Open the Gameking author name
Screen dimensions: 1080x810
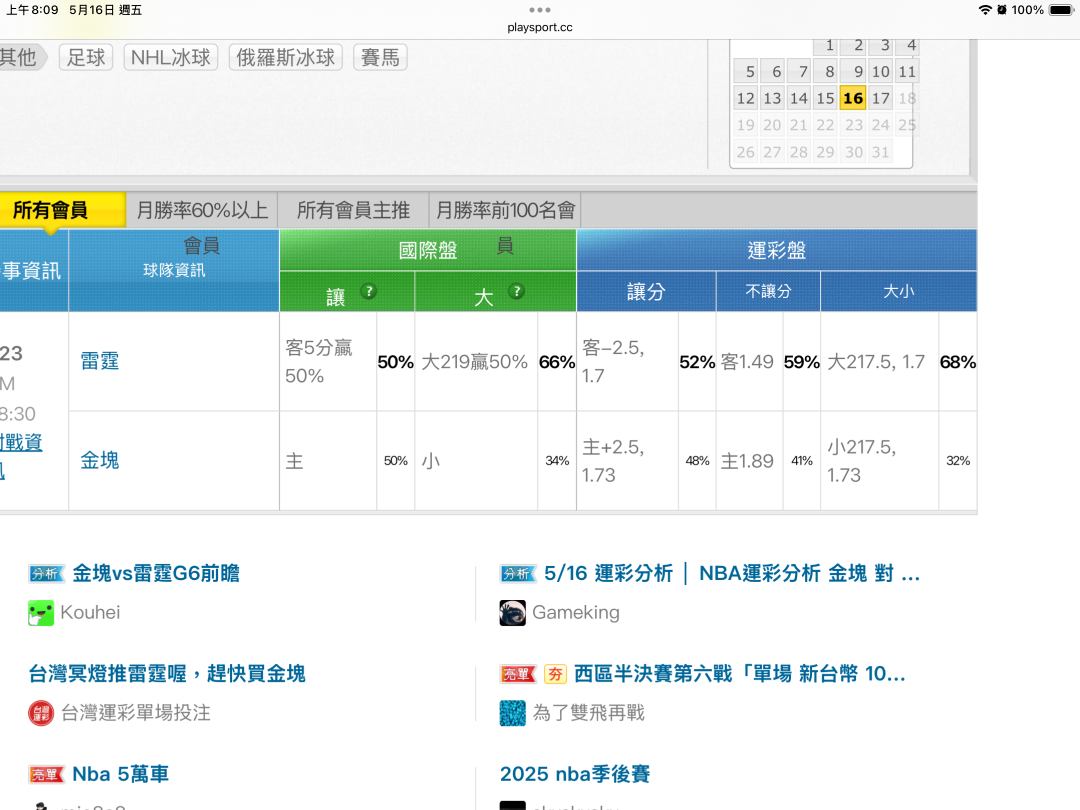click(x=576, y=612)
